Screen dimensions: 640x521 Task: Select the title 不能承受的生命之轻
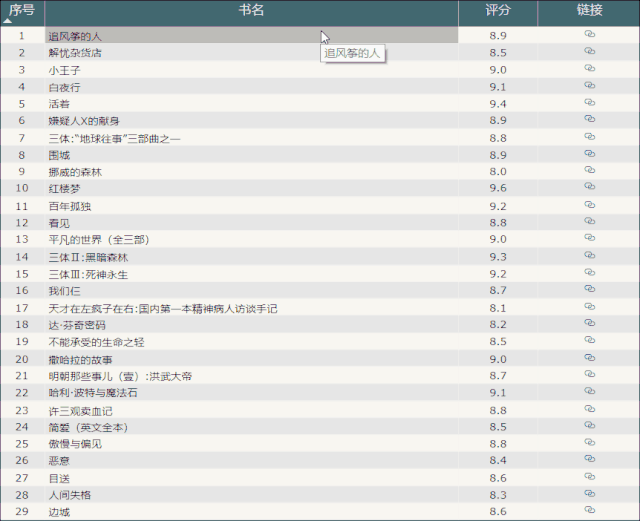point(96,342)
